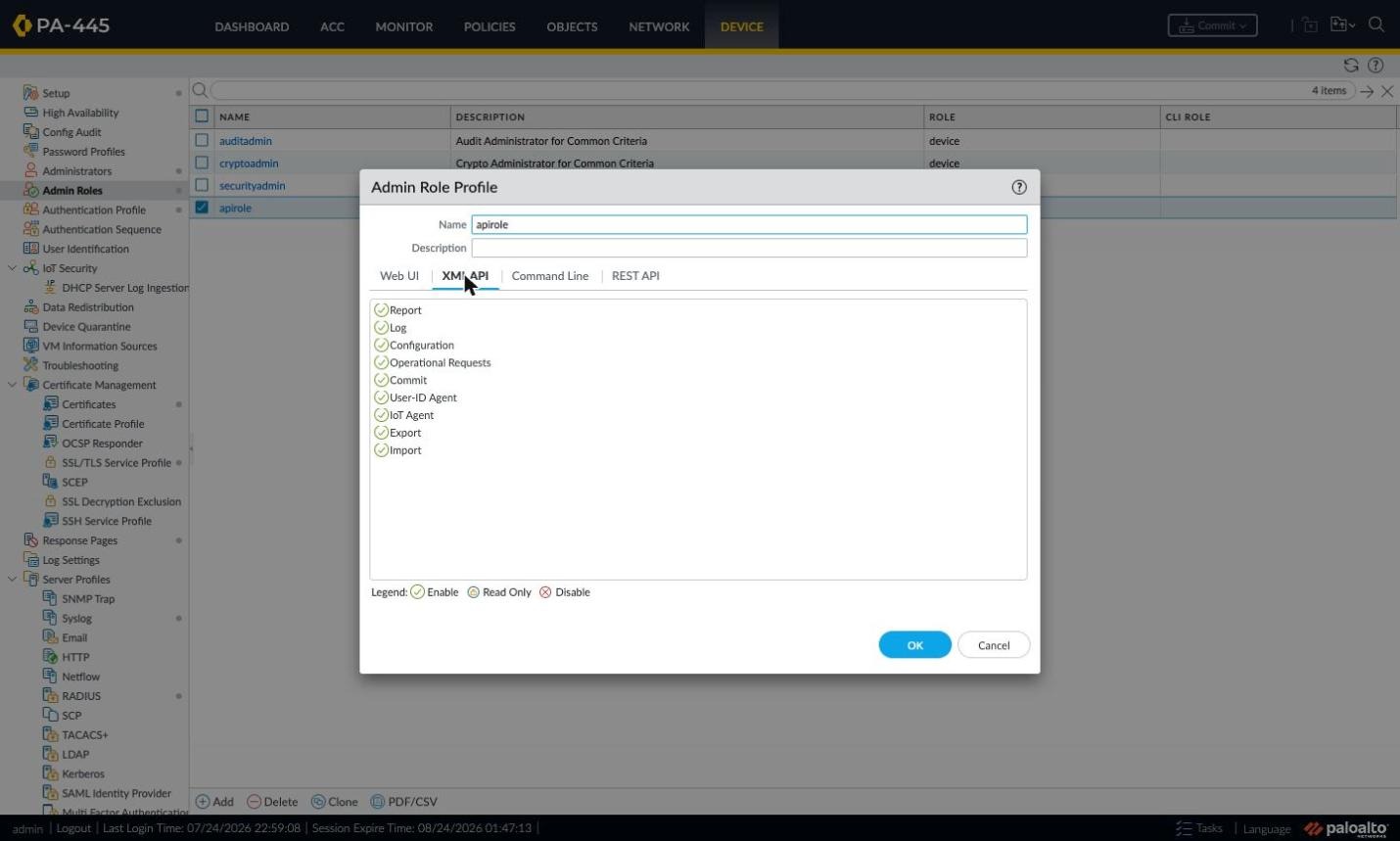Click the global search magnifier icon

[x=1377, y=25]
